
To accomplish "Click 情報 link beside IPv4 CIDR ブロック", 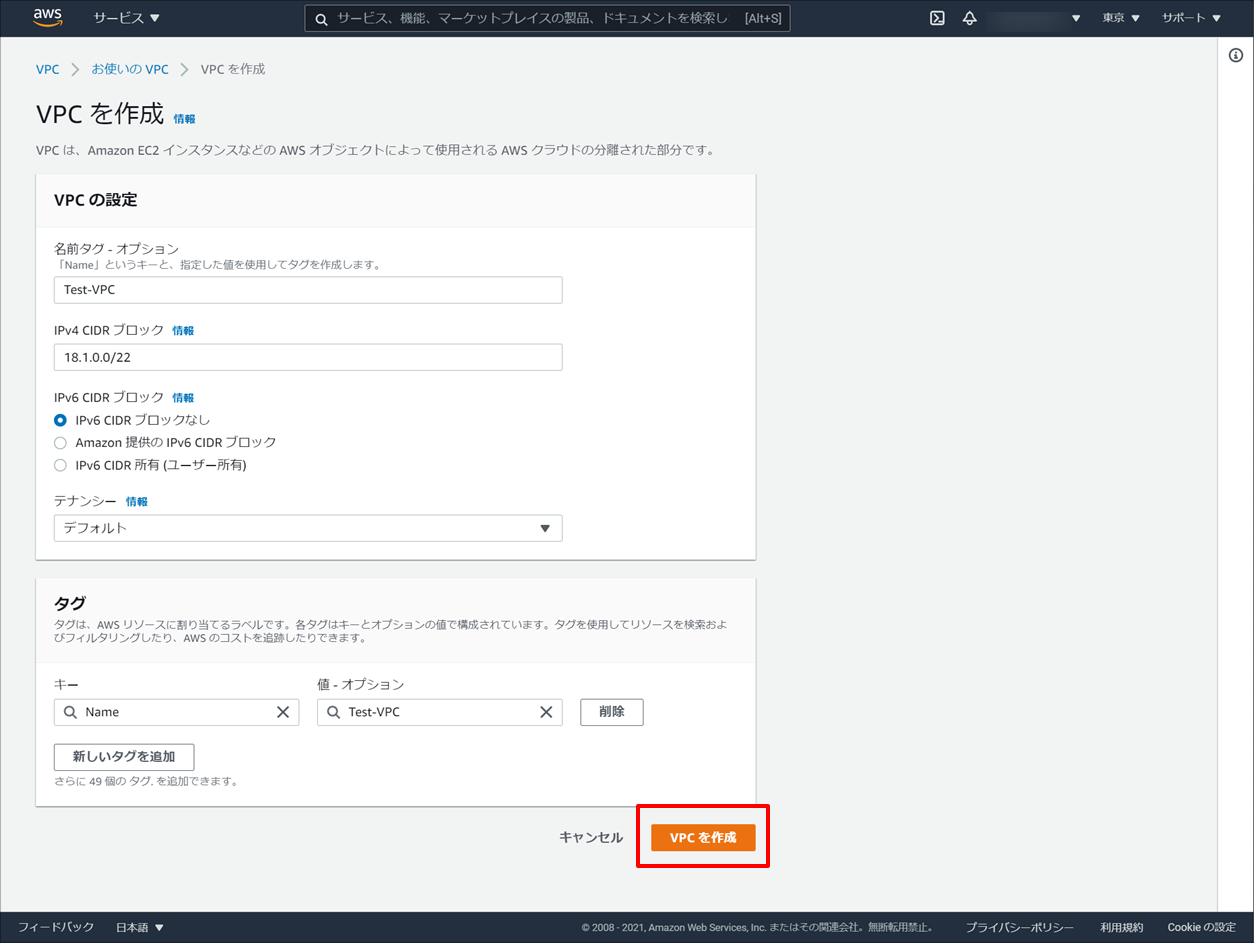I will (x=183, y=330).
